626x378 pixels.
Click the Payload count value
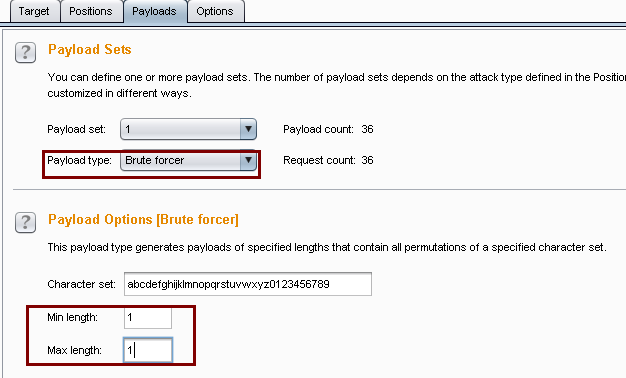click(x=367, y=129)
